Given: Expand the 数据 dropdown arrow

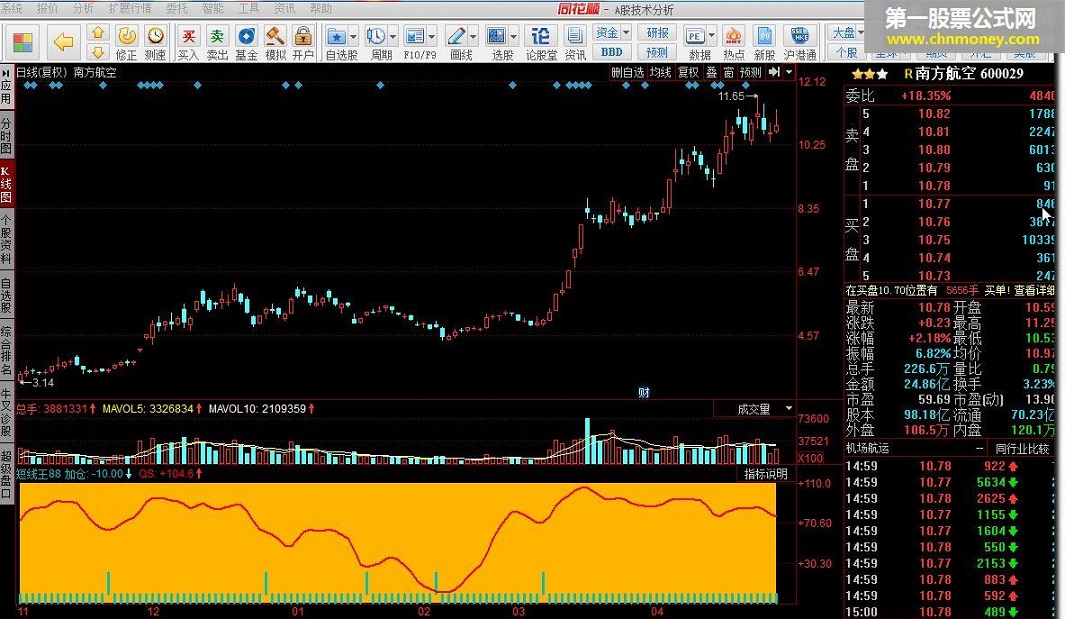Looking at the screenshot, I should pos(711,36).
